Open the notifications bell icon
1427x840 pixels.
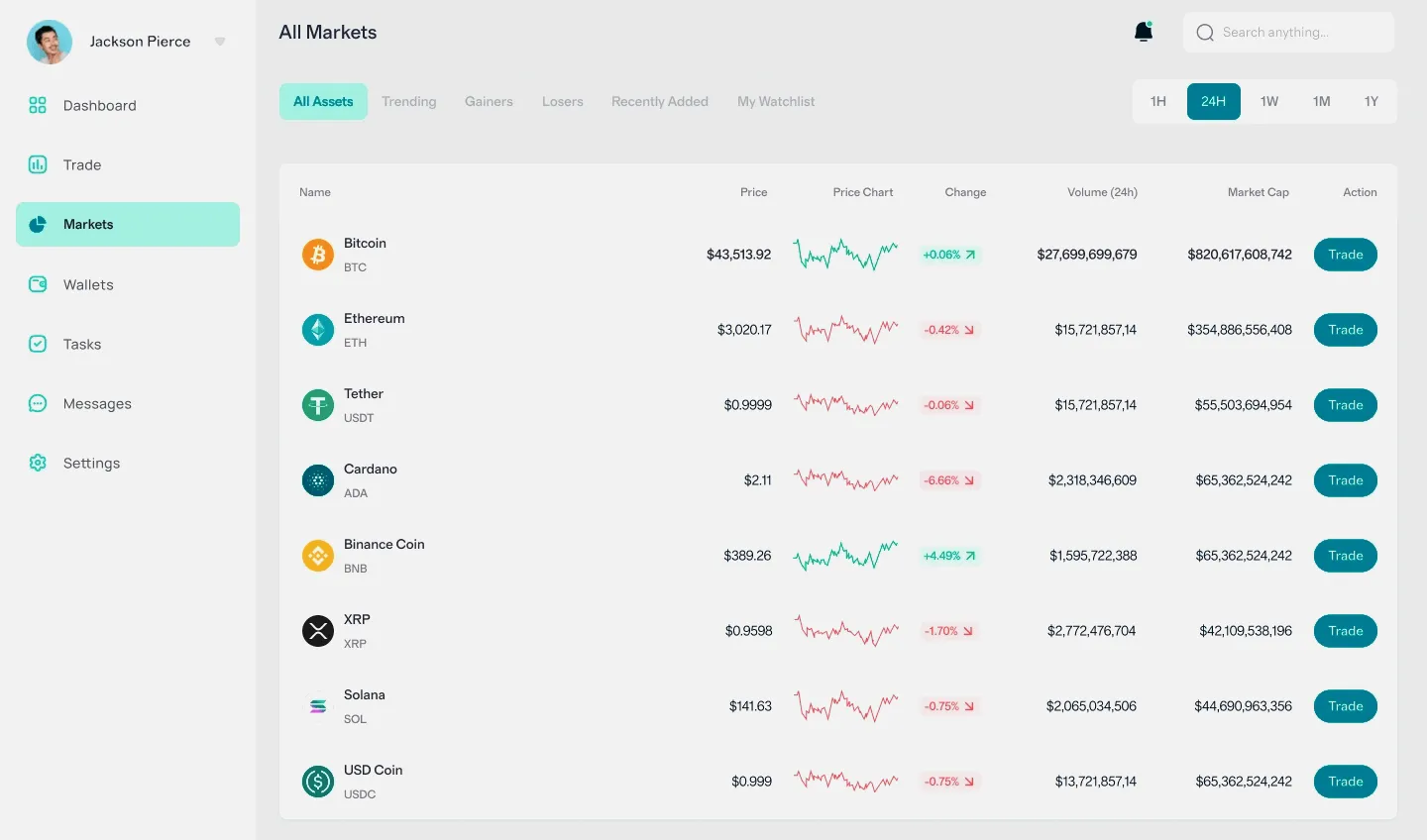click(1144, 32)
